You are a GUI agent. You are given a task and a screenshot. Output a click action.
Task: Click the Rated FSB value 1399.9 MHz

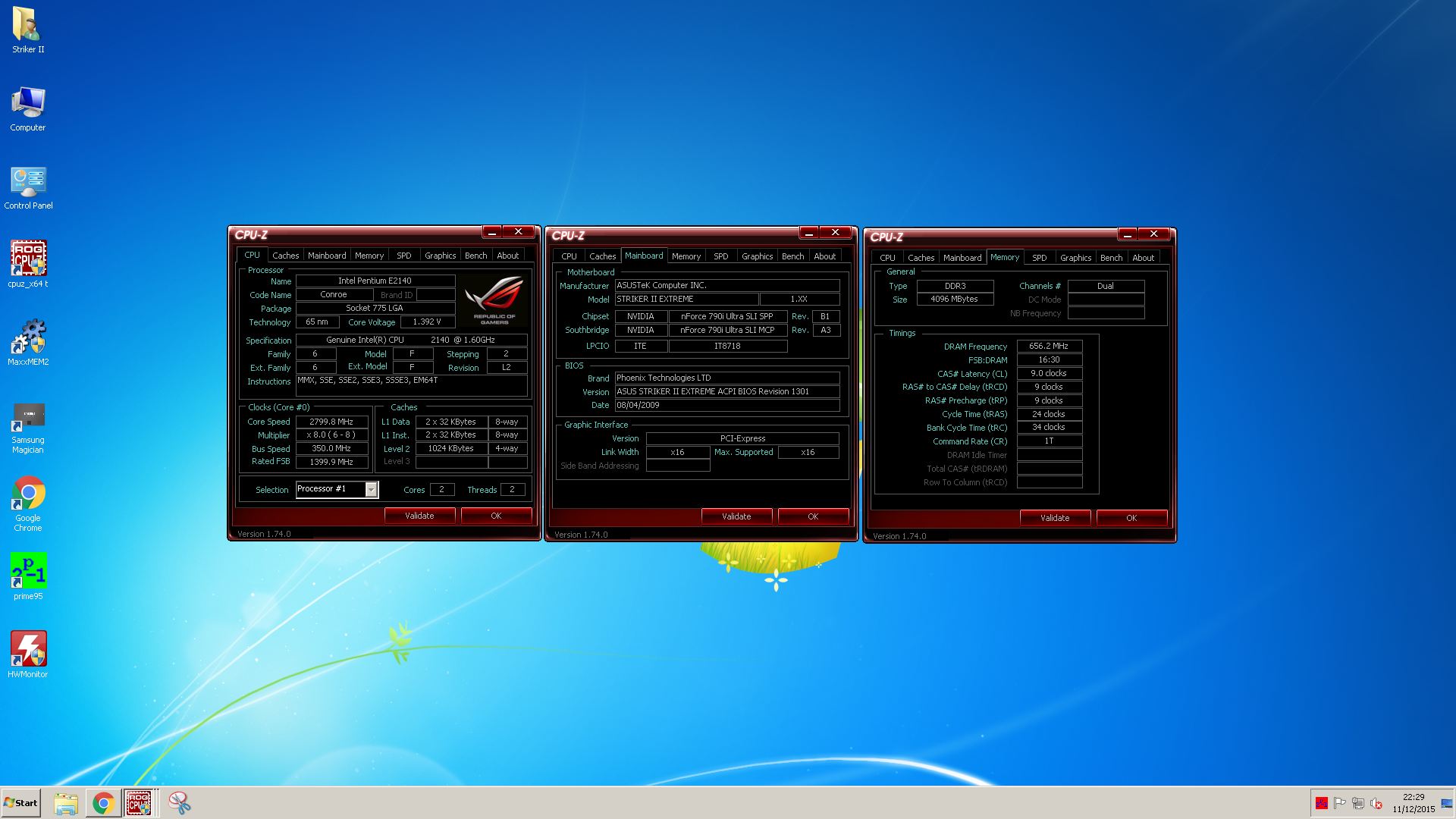point(331,462)
